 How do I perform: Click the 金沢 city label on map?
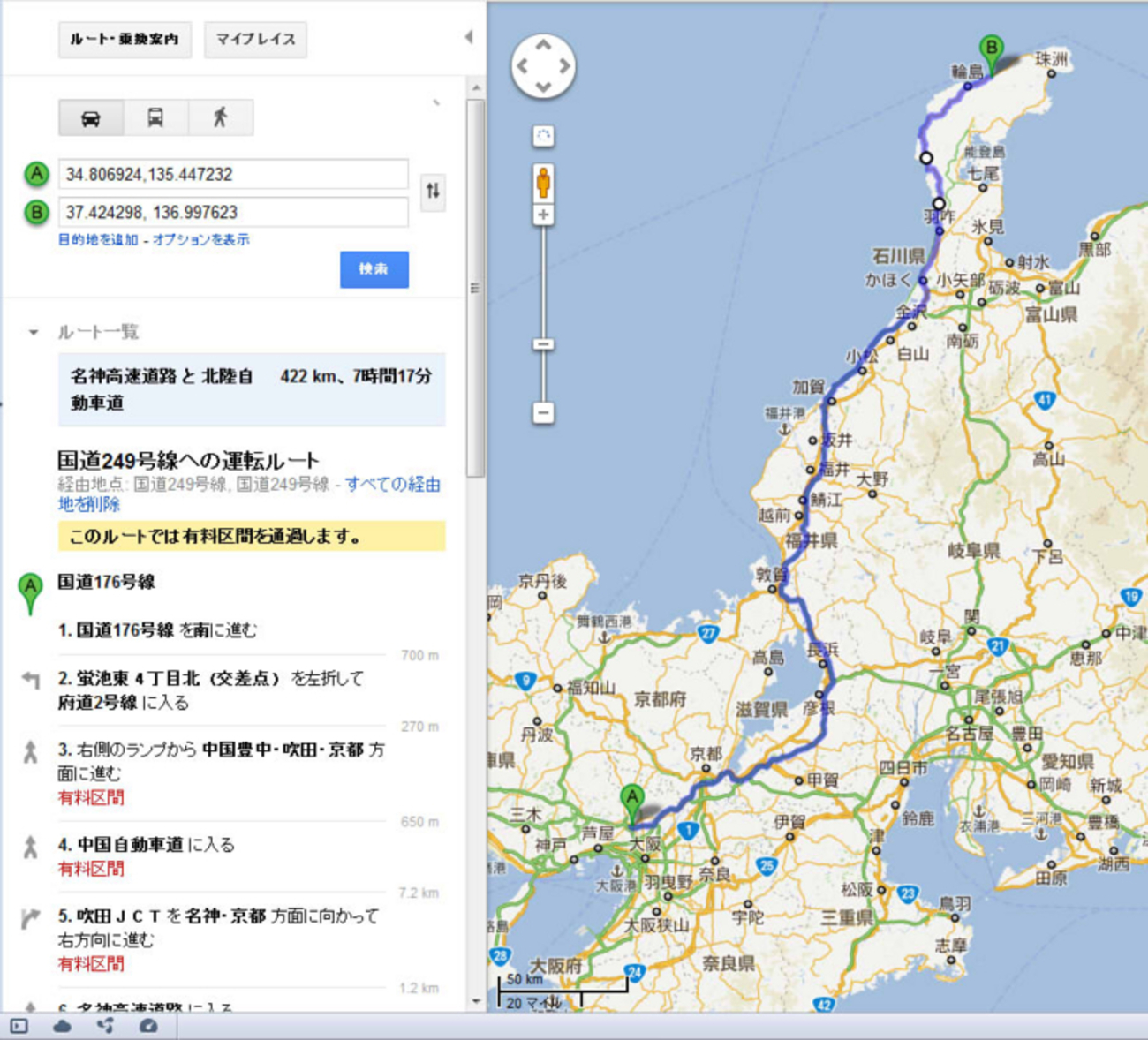point(911,312)
